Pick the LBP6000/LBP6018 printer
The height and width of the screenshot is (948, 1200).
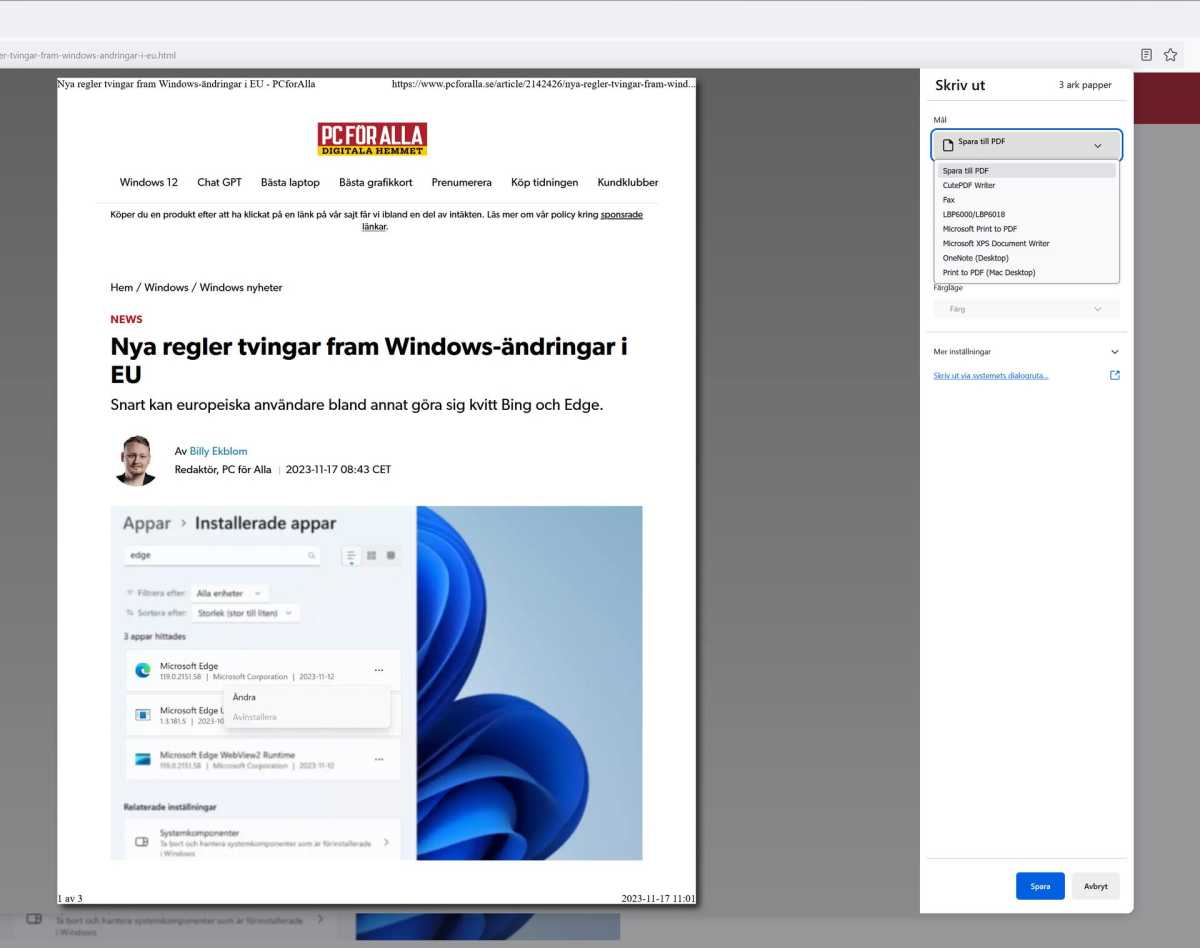[x=1026, y=214]
